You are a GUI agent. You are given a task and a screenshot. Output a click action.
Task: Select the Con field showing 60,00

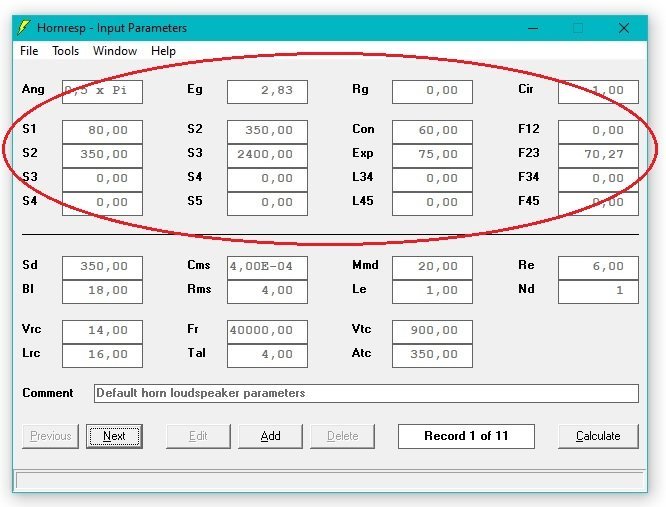(432, 132)
